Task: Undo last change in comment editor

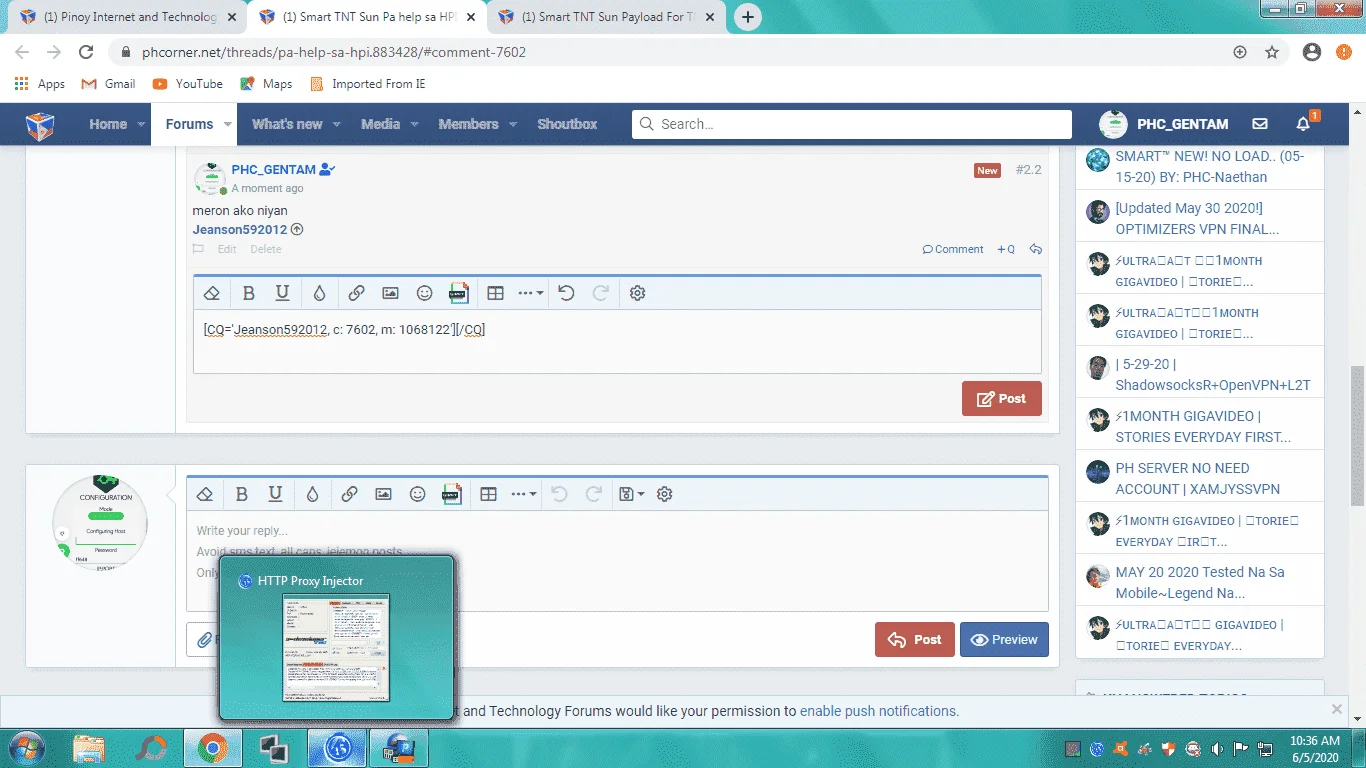Action: pos(566,293)
